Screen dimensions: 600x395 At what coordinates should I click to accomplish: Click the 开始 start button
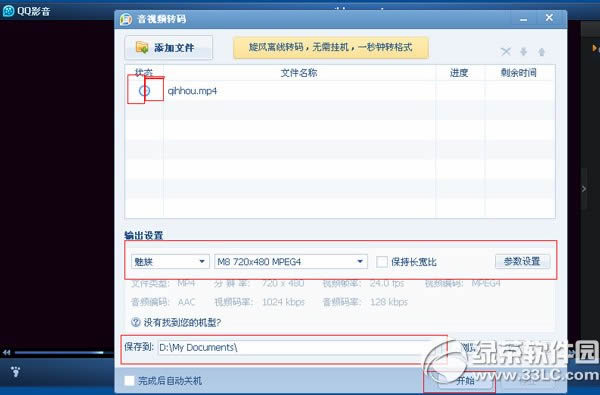(x=465, y=381)
